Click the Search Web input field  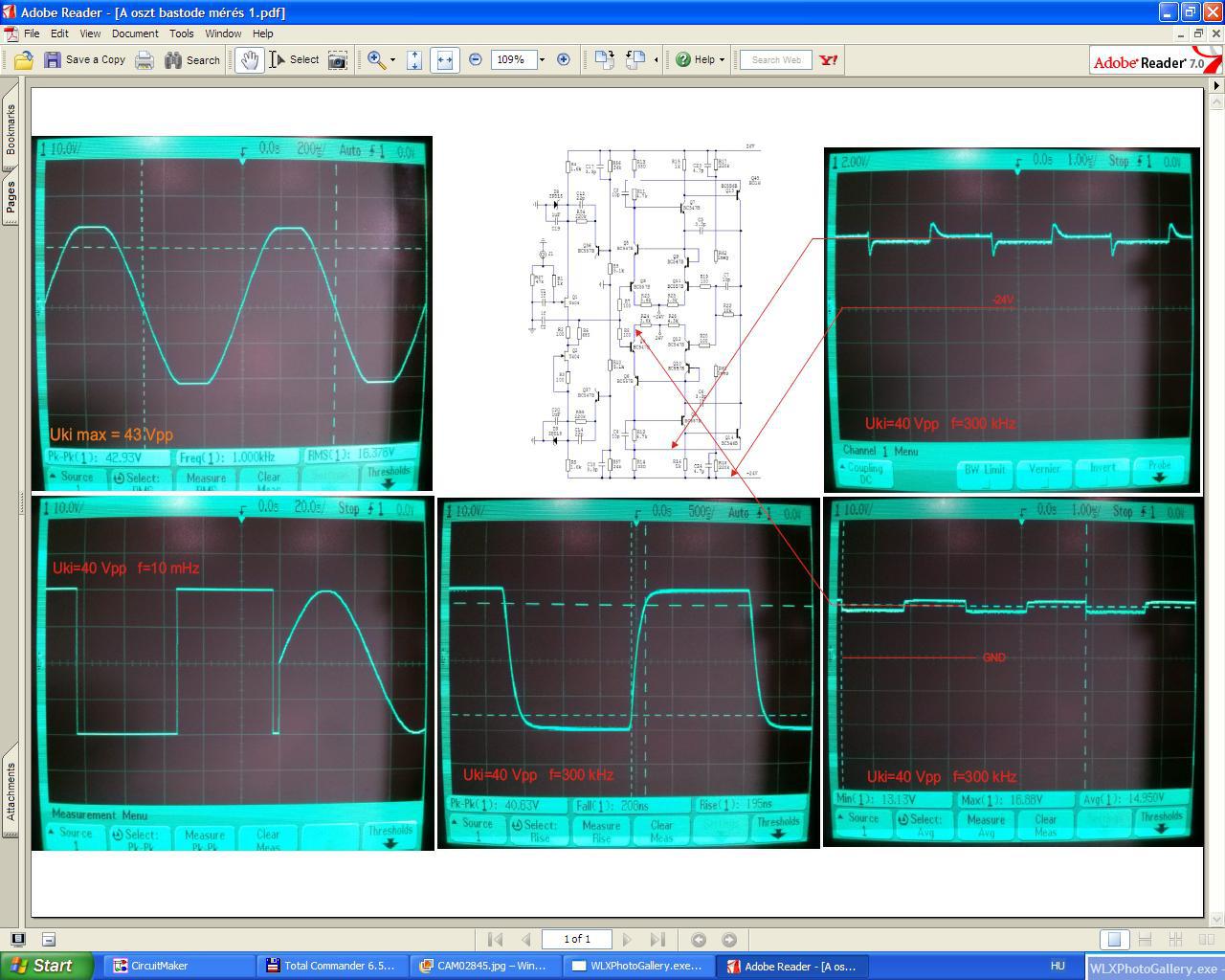click(776, 60)
